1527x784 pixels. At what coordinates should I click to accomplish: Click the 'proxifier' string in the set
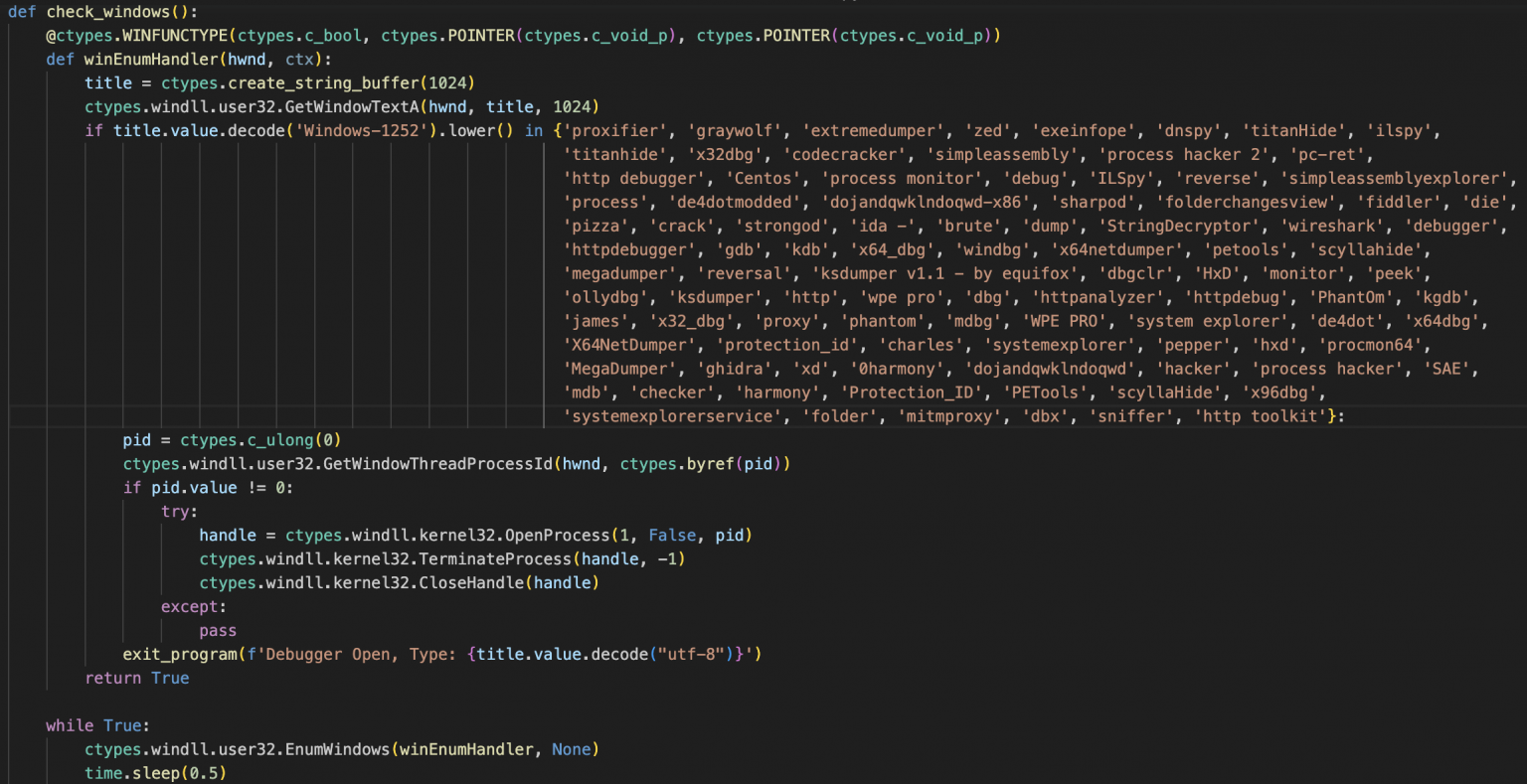click(610, 130)
